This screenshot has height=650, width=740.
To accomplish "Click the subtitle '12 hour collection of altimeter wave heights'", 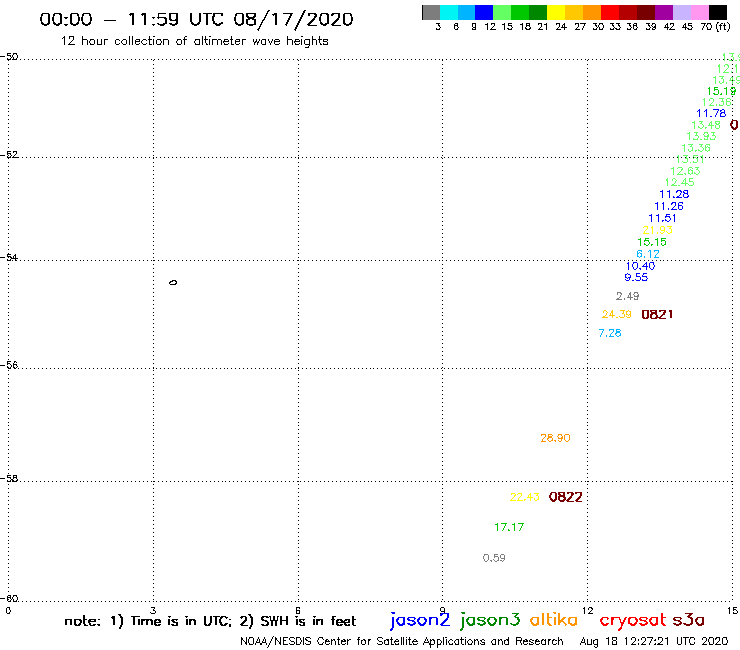I will tap(194, 41).
